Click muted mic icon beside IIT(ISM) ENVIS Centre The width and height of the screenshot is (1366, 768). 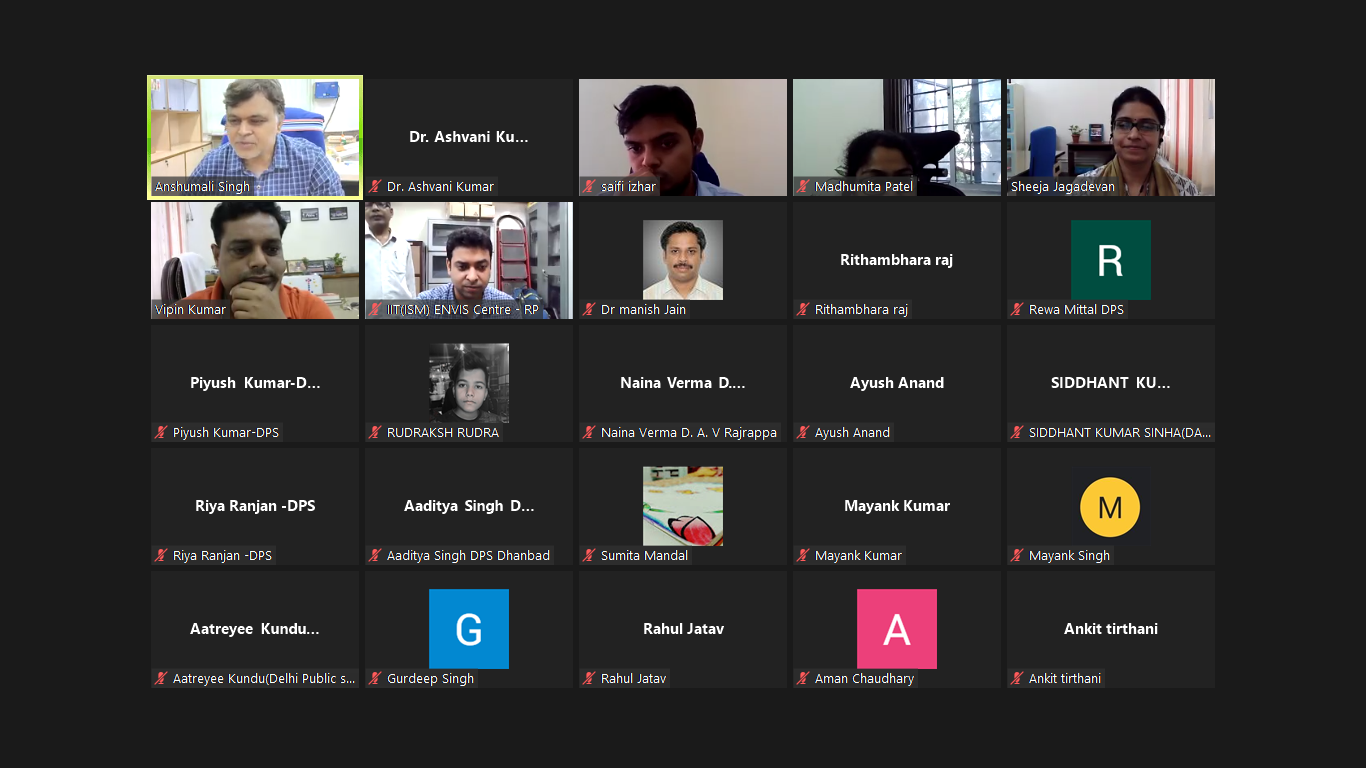[x=375, y=310]
